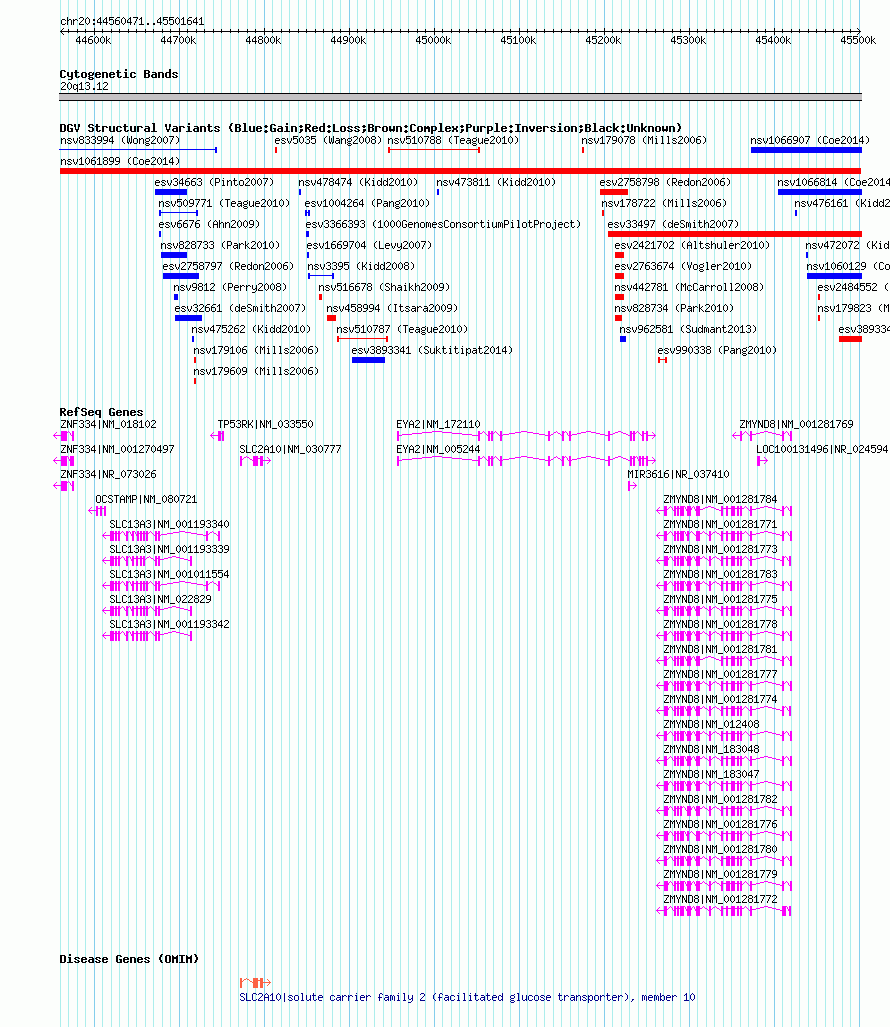Click the ZNF334|NR_073026 gene glyph
Screen dimensions: 890x1027
point(64,486)
